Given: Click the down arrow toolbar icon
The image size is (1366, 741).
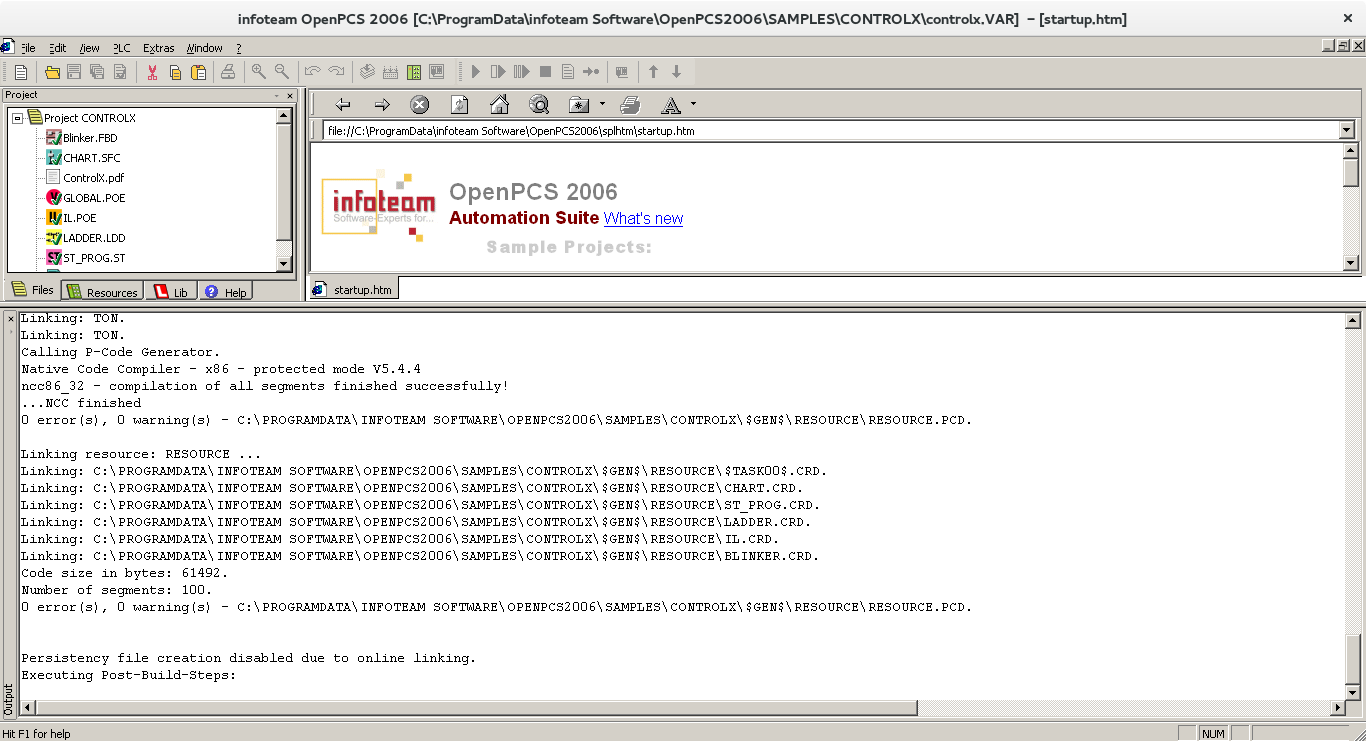Looking at the screenshot, I should pyautogui.click(x=676, y=72).
